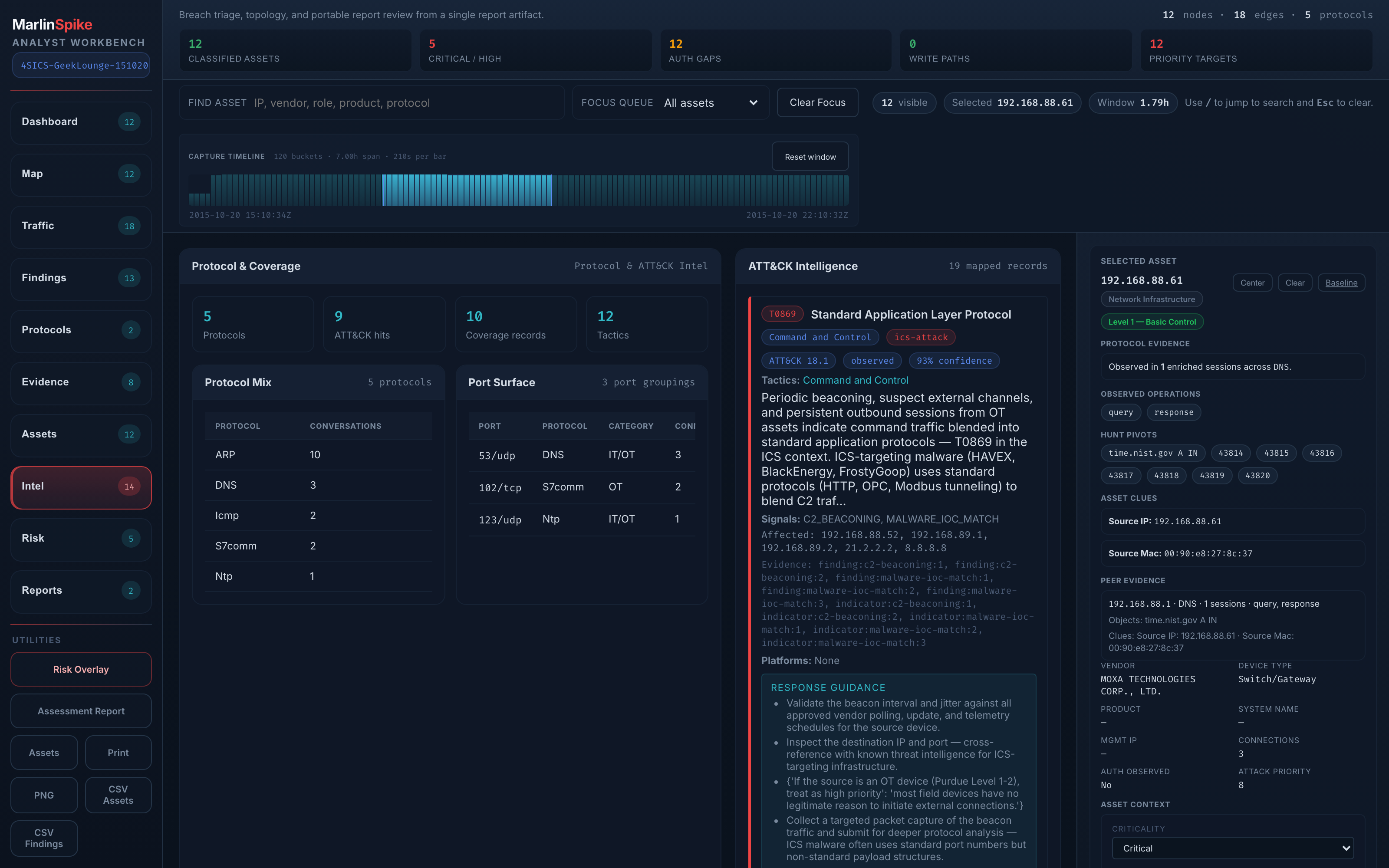Click the 43817 hunt pivot chip
Image resolution: width=1389 pixels, height=868 pixels.
1121,475
